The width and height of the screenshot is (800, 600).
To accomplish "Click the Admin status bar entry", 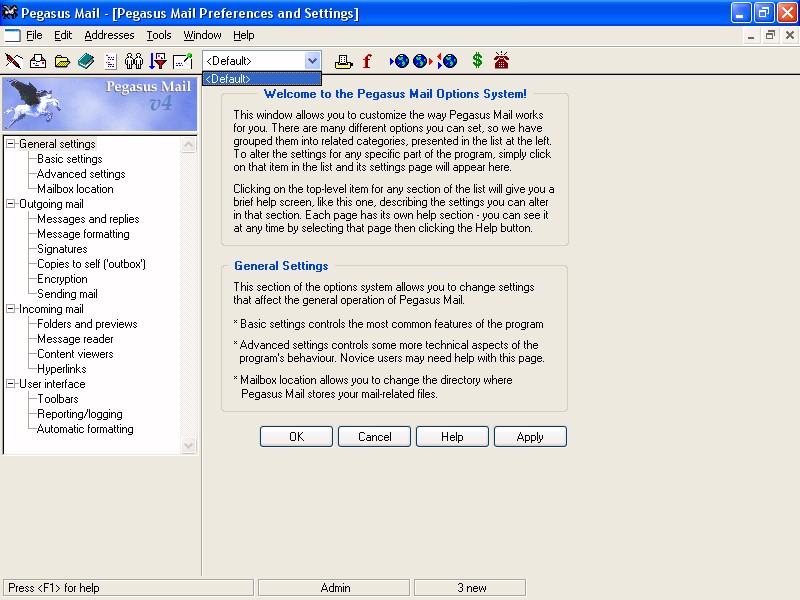I will point(334,588).
